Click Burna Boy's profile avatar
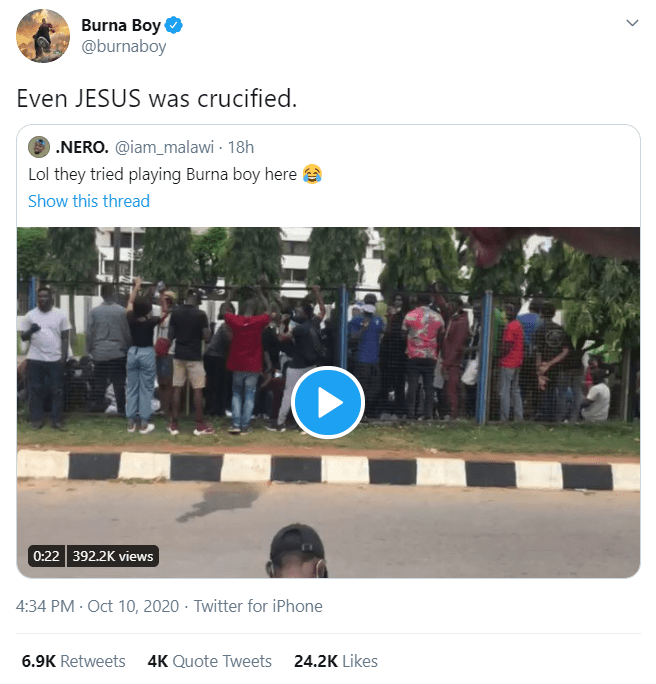 click(x=43, y=36)
